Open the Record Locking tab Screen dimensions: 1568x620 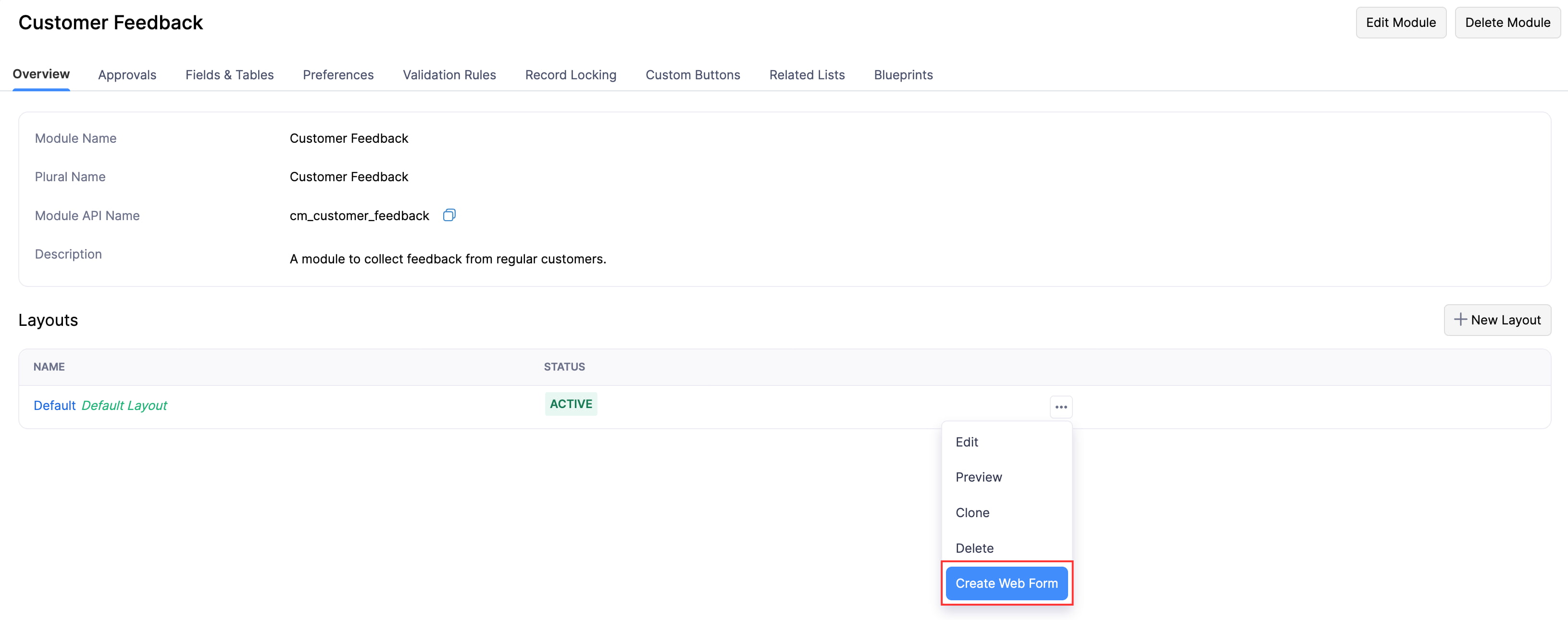571,74
